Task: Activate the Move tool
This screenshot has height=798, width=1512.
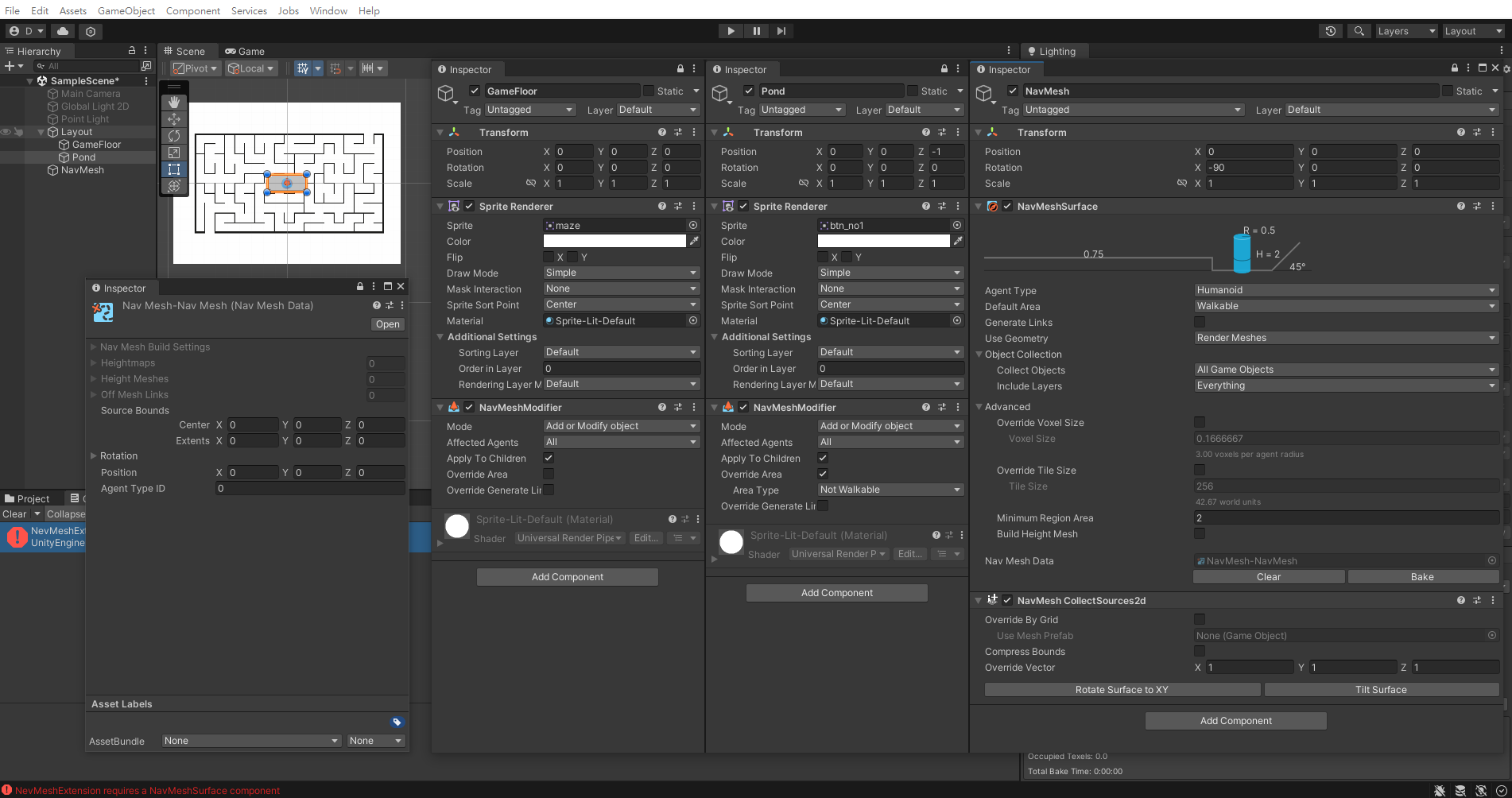Action: [x=174, y=119]
